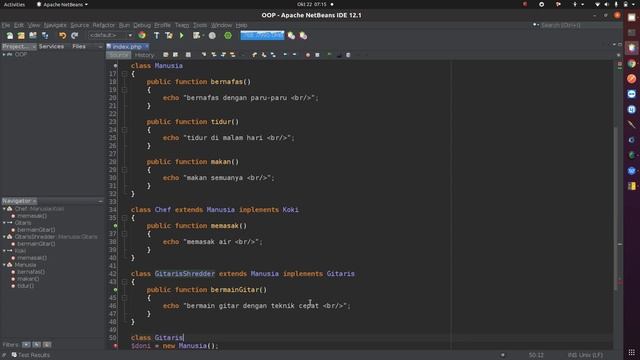Image resolution: width=640 pixels, height=360 pixels.
Task: Click Activities in the top bar
Action: click(x=14, y=4)
